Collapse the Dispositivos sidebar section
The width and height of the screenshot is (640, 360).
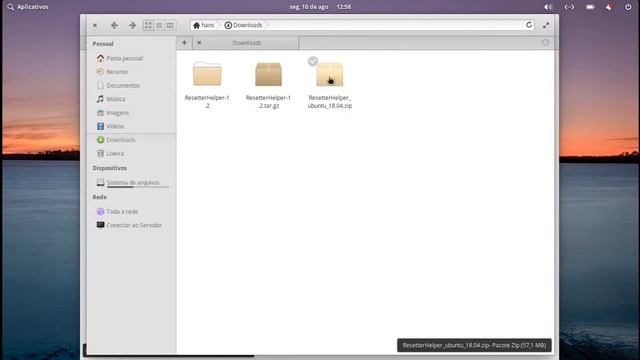click(x=109, y=168)
